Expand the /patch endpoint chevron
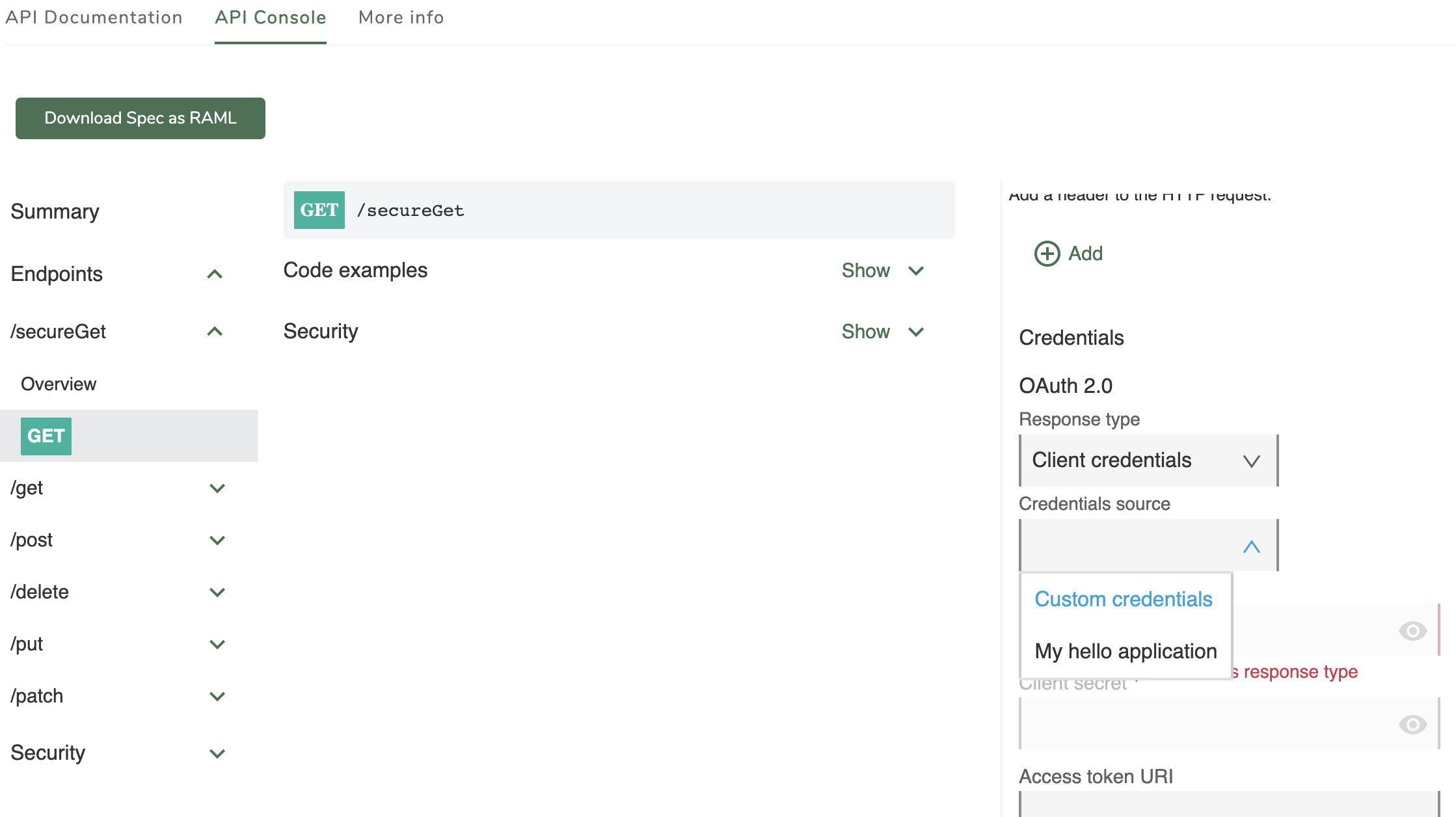The width and height of the screenshot is (1456, 817). click(217, 696)
